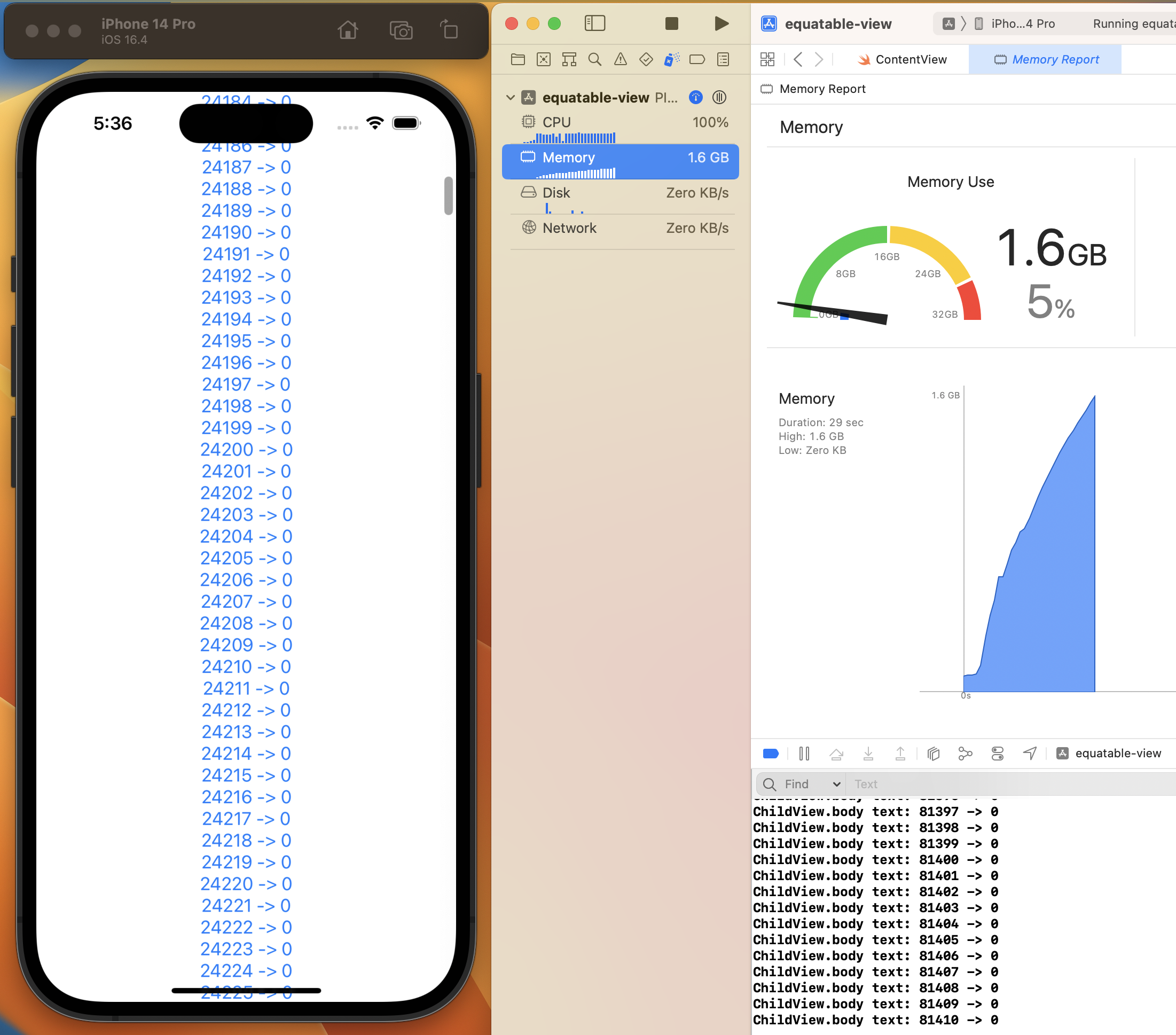Take a simulator screenshot with camera icon
This screenshot has width=1176, height=1035.
(x=401, y=30)
